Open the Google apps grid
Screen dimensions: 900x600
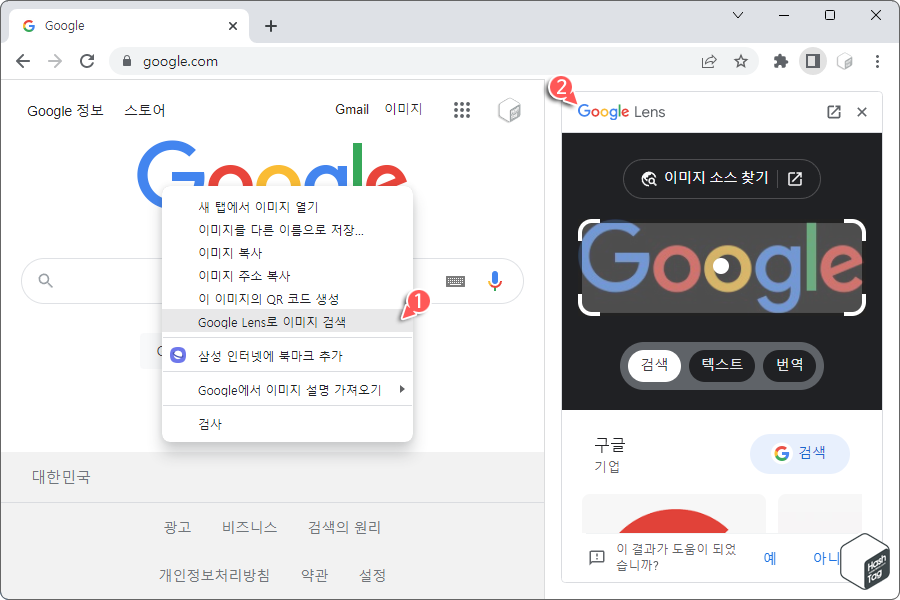(x=461, y=110)
